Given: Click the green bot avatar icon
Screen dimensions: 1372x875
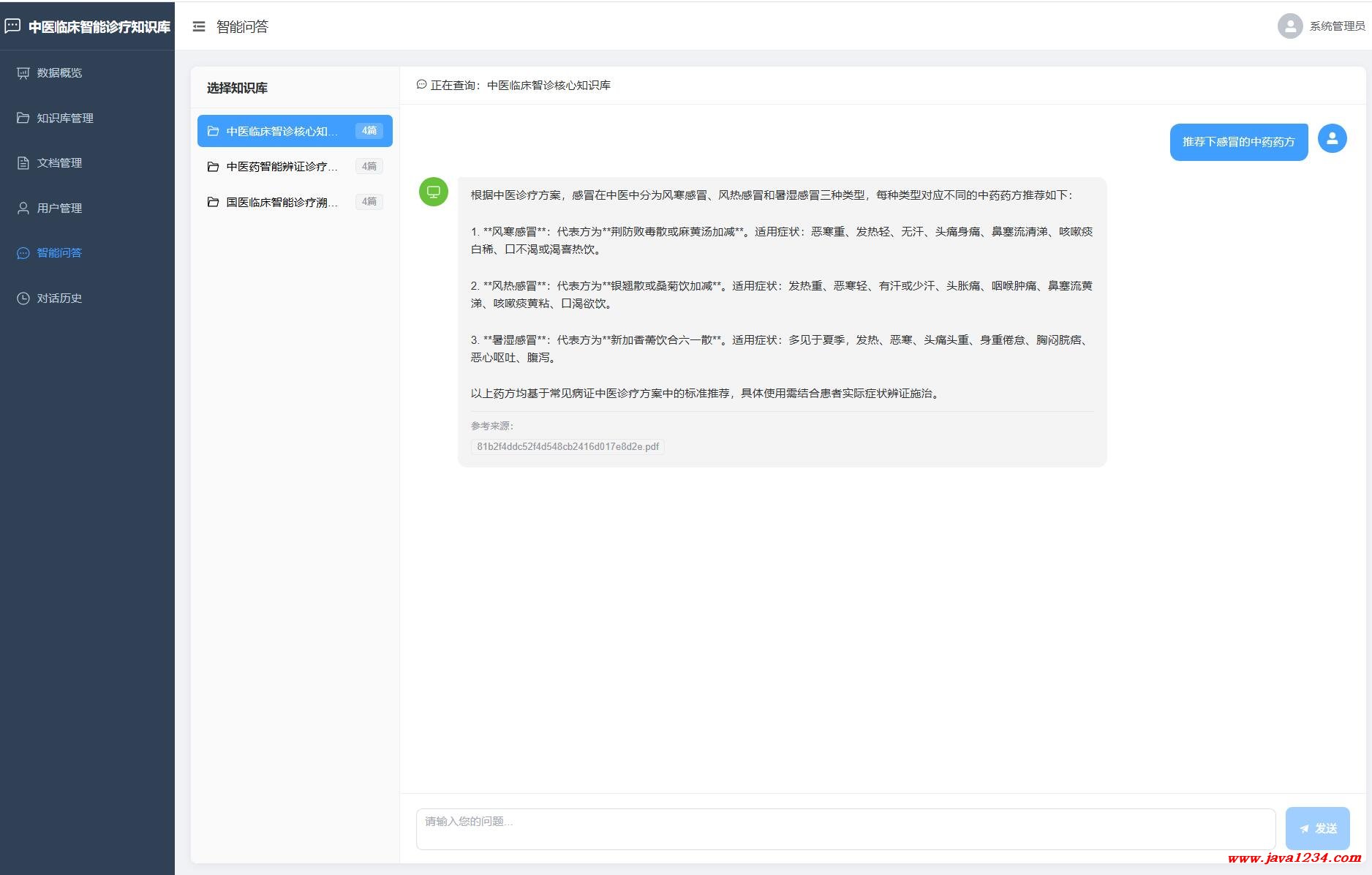Looking at the screenshot, I should coord(433,192).
